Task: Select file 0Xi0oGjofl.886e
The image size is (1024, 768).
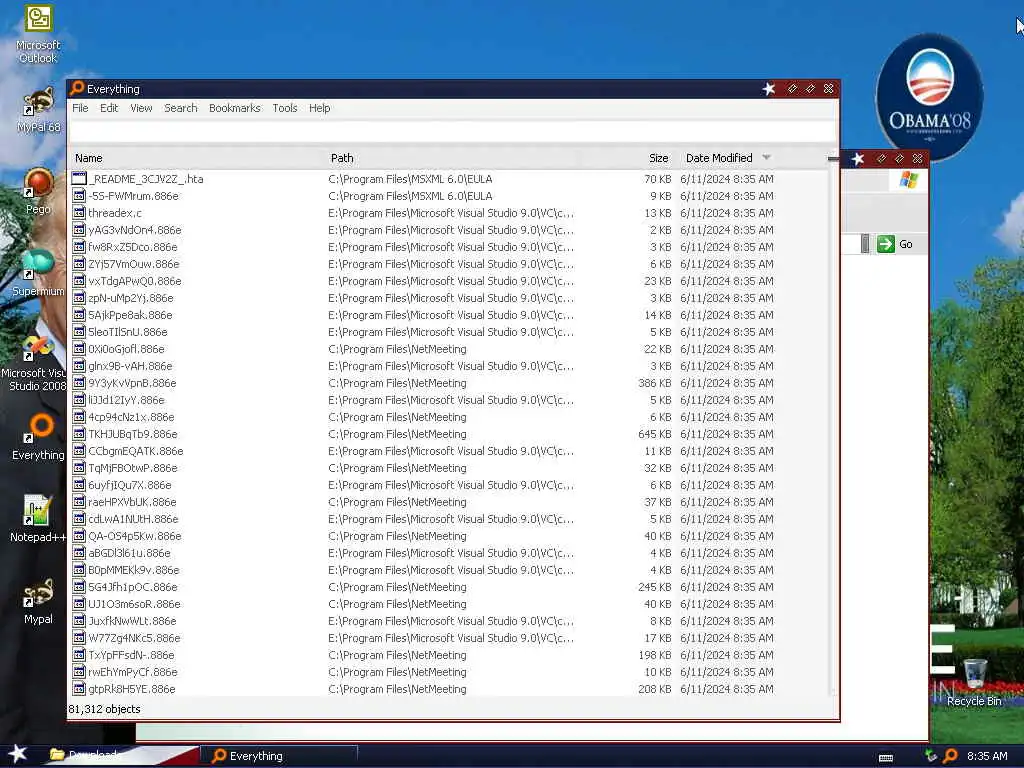Action: click(x=126, y=349)
